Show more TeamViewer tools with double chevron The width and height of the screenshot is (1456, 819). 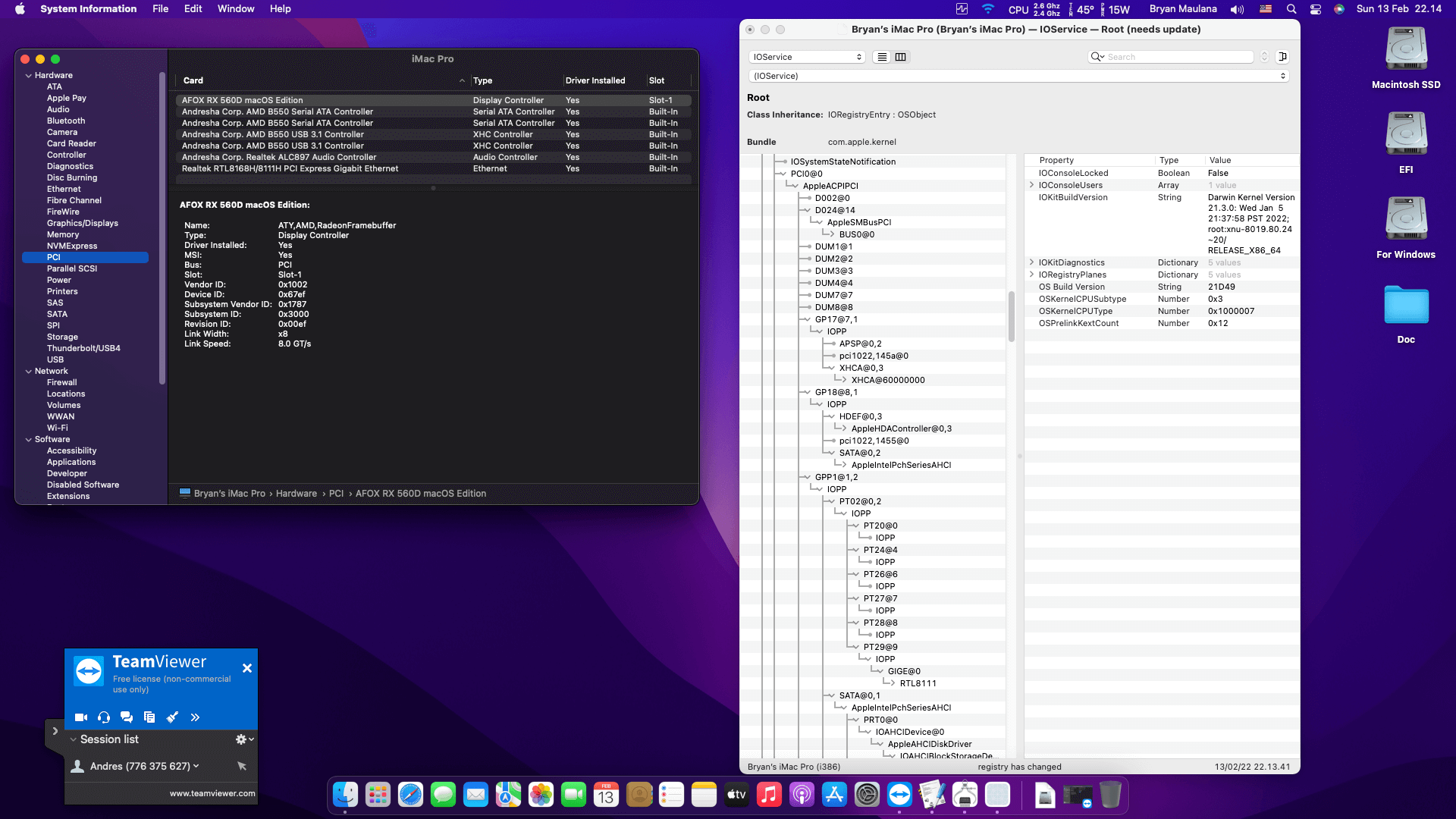(195, 717)
